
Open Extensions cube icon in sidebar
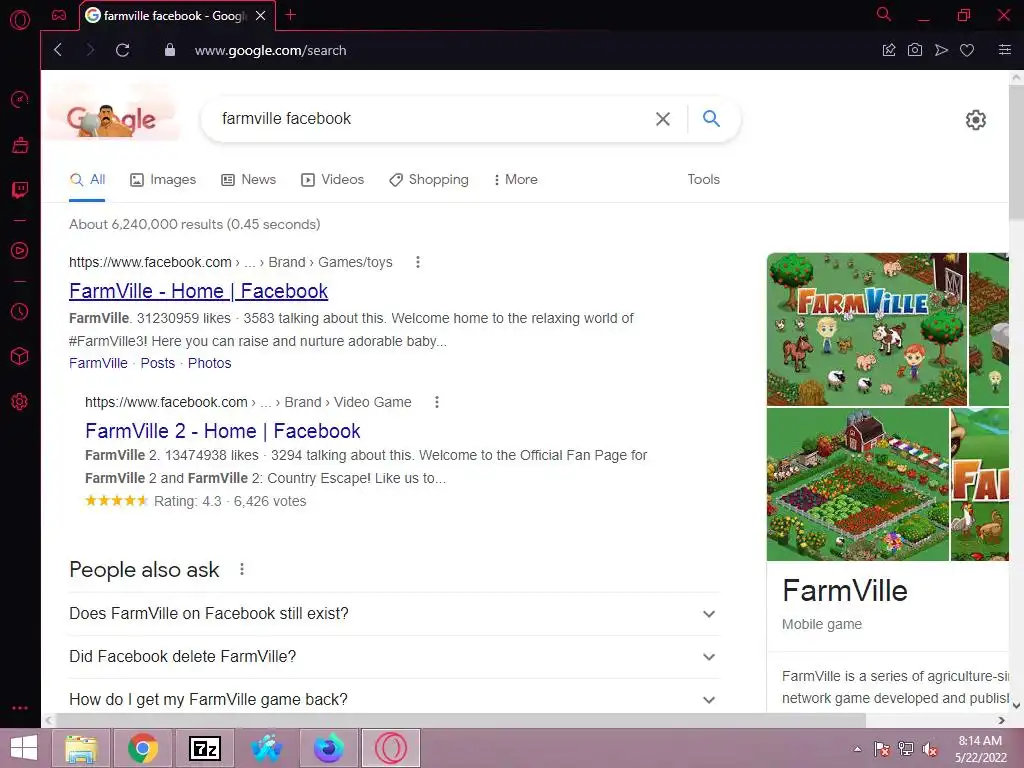pyautogui.click(x=20, y=356)
